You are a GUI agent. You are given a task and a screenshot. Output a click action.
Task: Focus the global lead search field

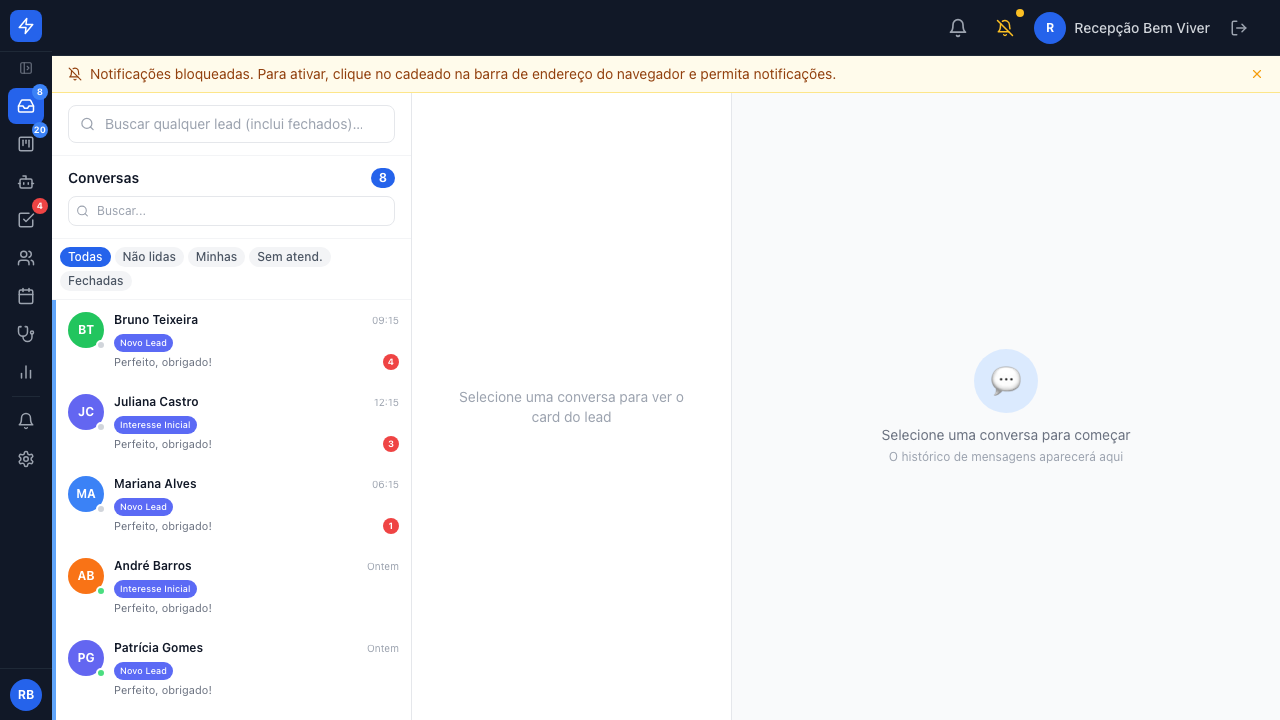tap(231, 124)
